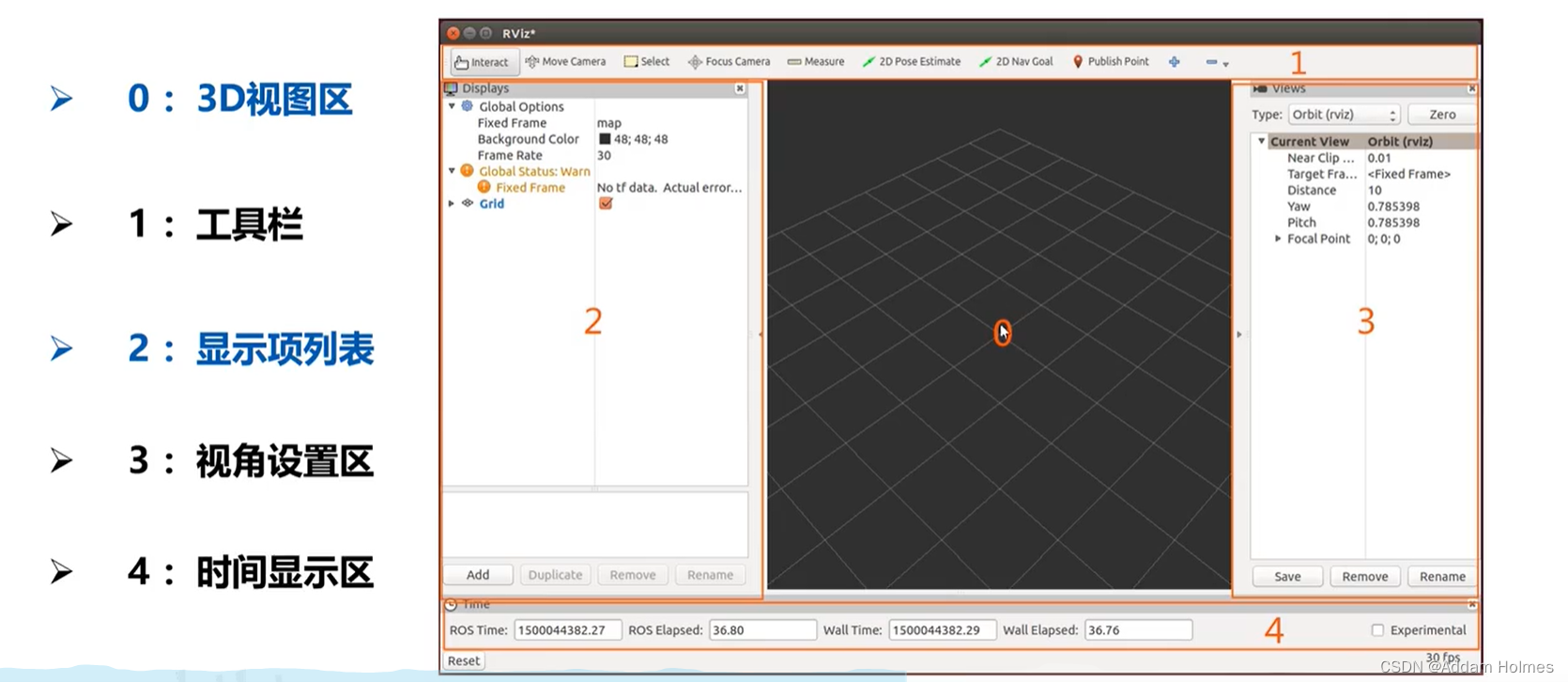Select the Frame Rate value 30
Image resolution: width=1568 pixels, height=682 pixels.
(x=604, y=155)
